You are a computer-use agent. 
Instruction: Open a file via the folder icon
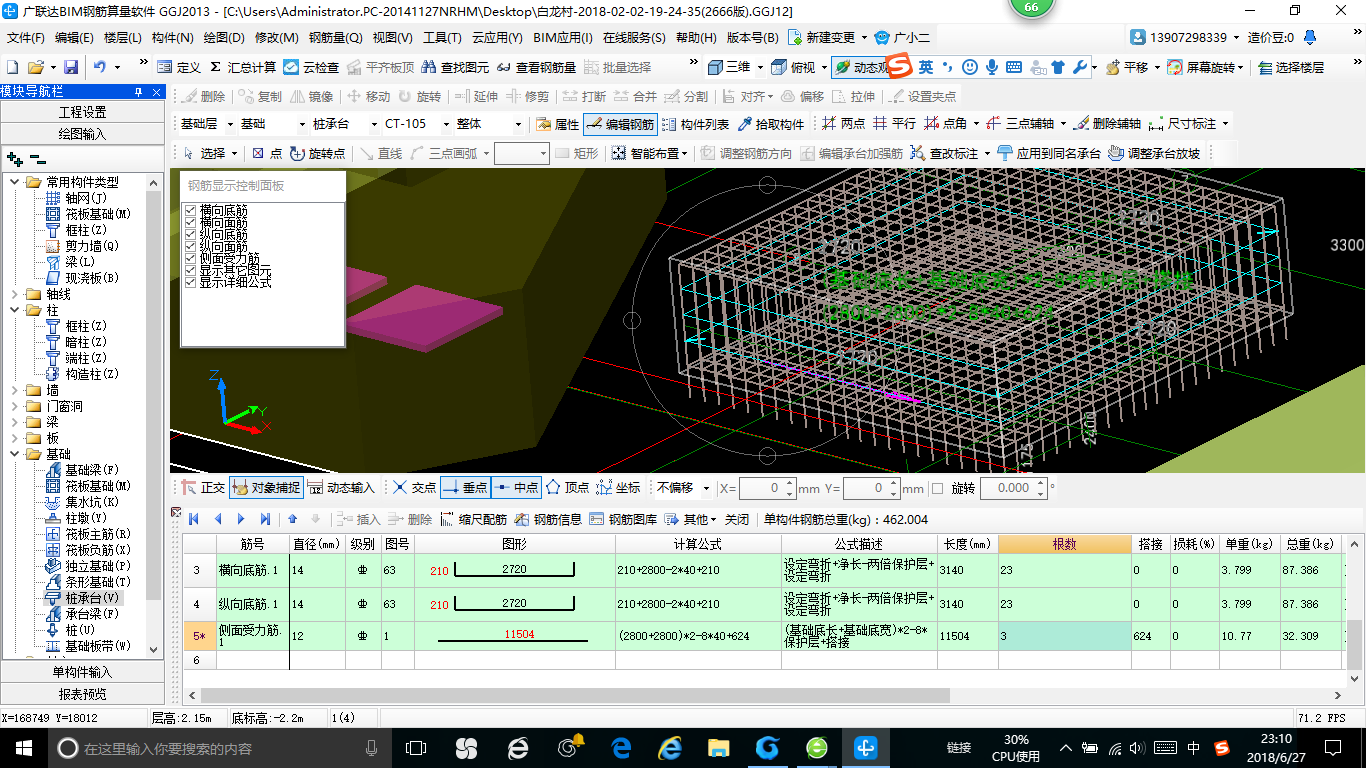click(x=36, y=67)
